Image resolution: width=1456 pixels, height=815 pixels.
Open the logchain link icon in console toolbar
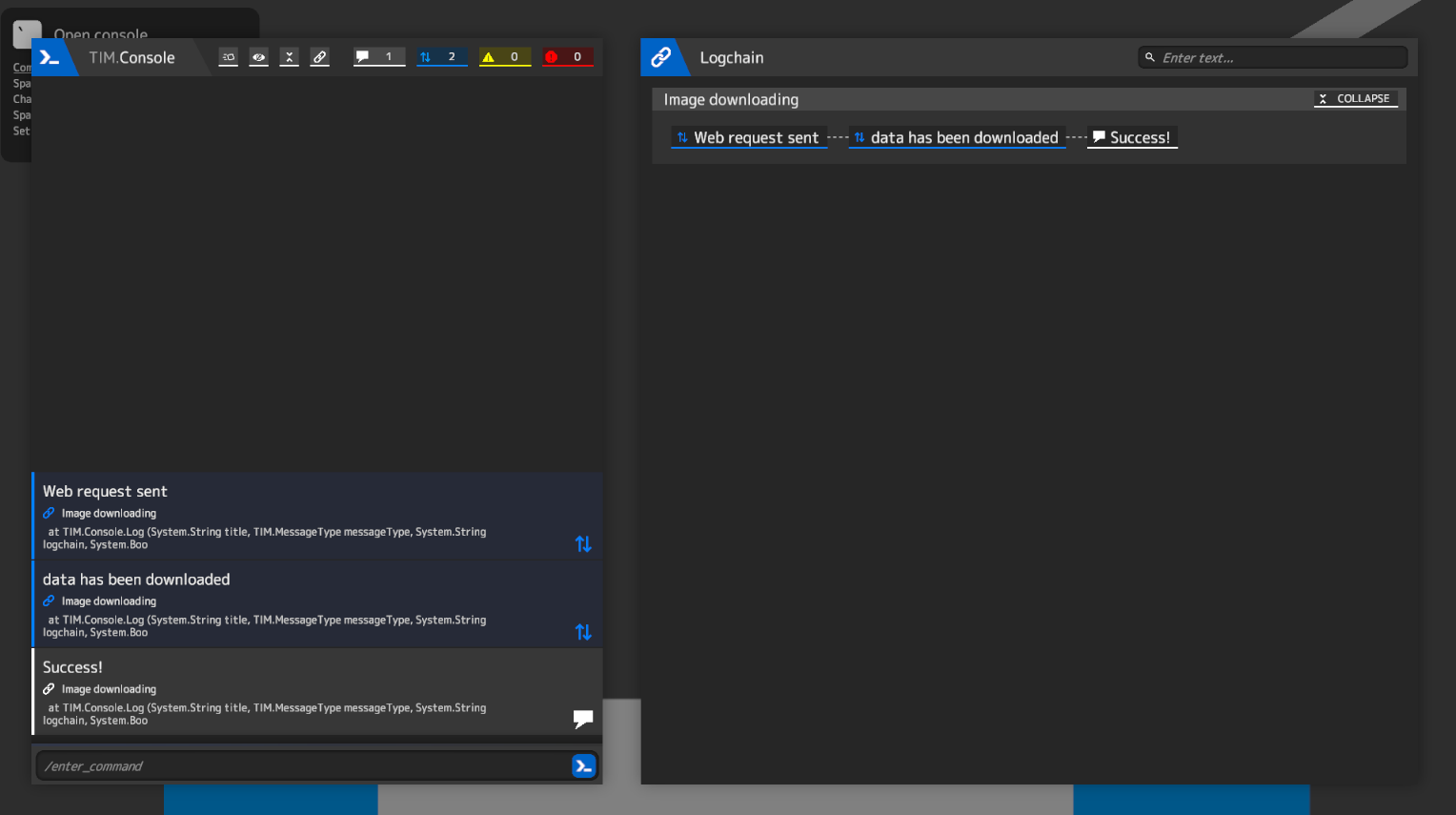[x=320, y=57]
